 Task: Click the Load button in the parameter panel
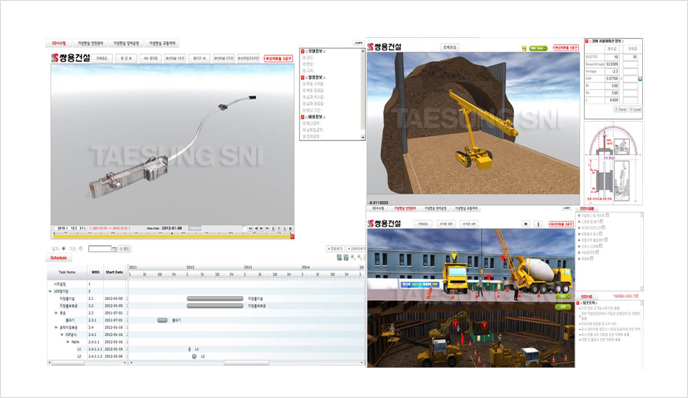[635, 109]
